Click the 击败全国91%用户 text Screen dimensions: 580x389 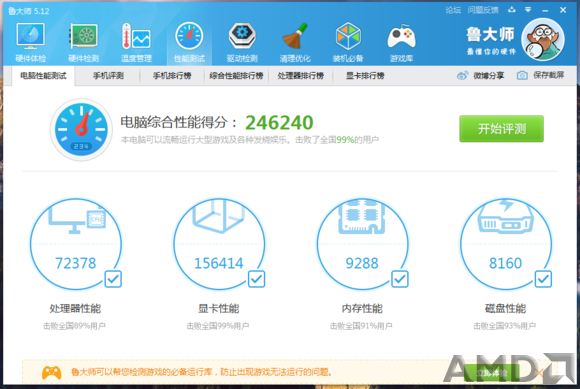361,326
